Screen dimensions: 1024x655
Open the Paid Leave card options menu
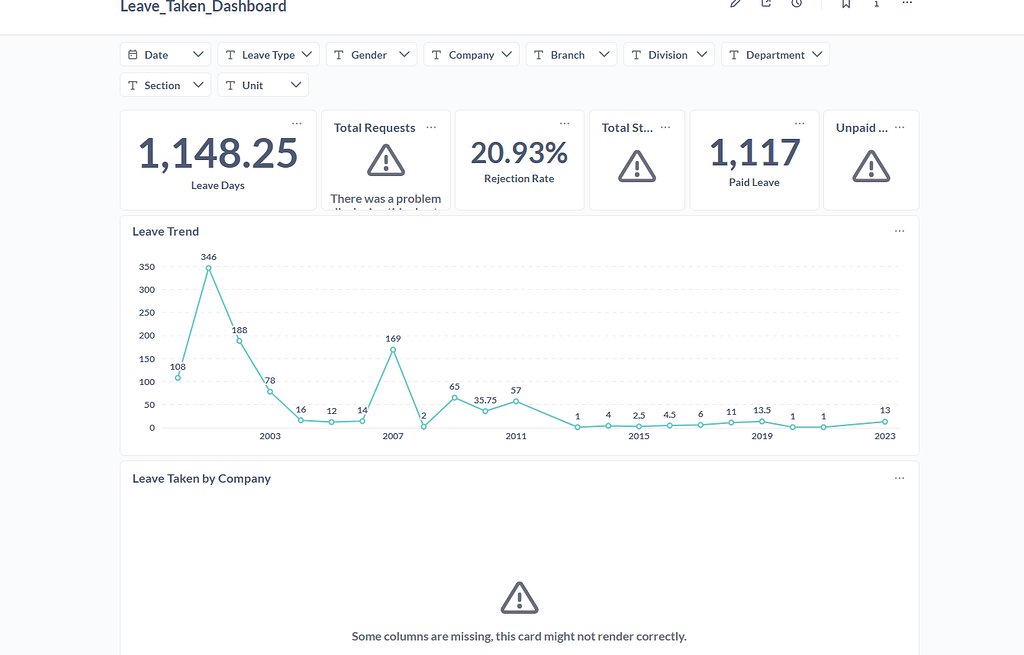[x=799, y=121]
